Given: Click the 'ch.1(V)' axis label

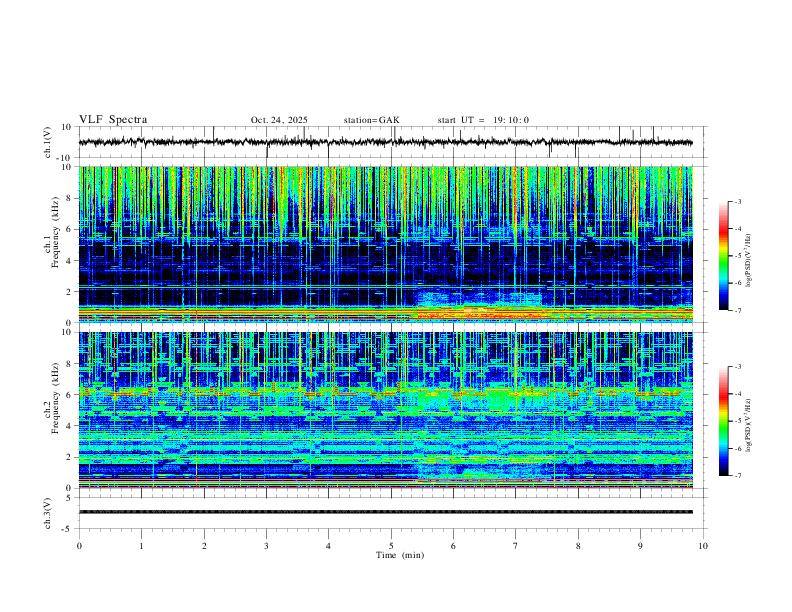Looking at the screenshot, I should [48, 142].
